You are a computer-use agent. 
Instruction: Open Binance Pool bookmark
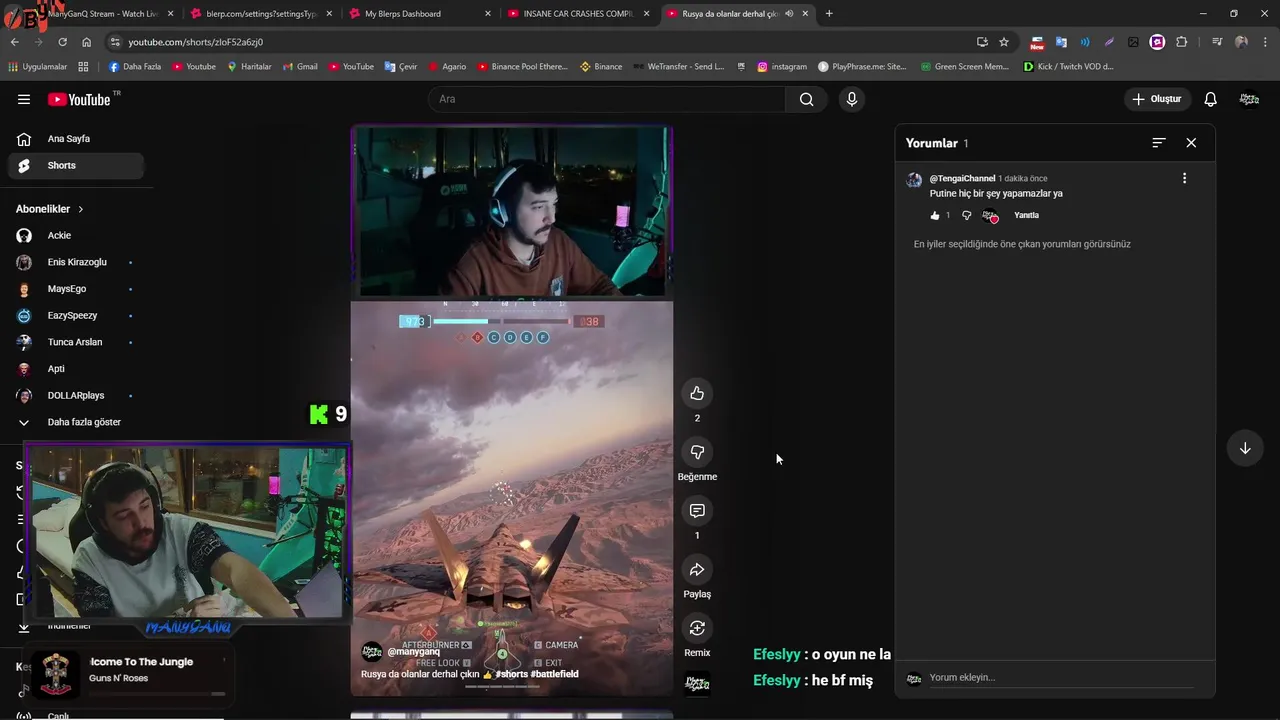[x=522, y=67]
